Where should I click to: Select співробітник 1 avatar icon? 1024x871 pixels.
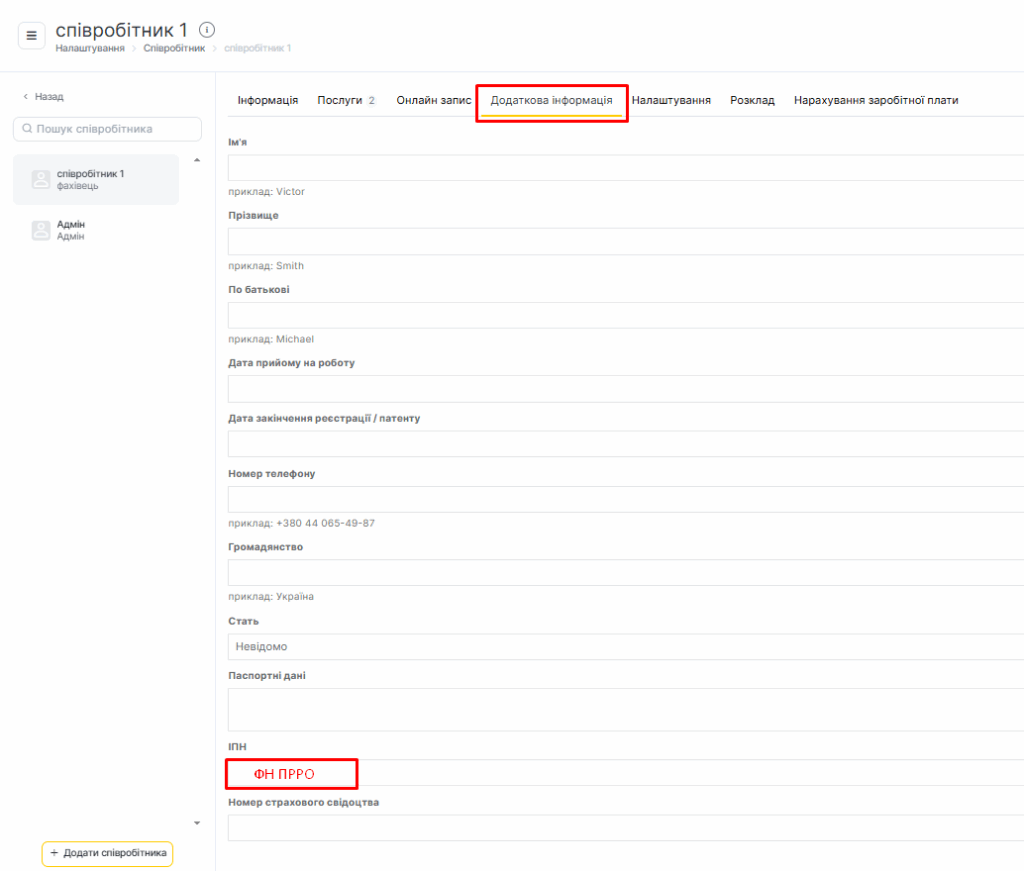click(41, 180)
